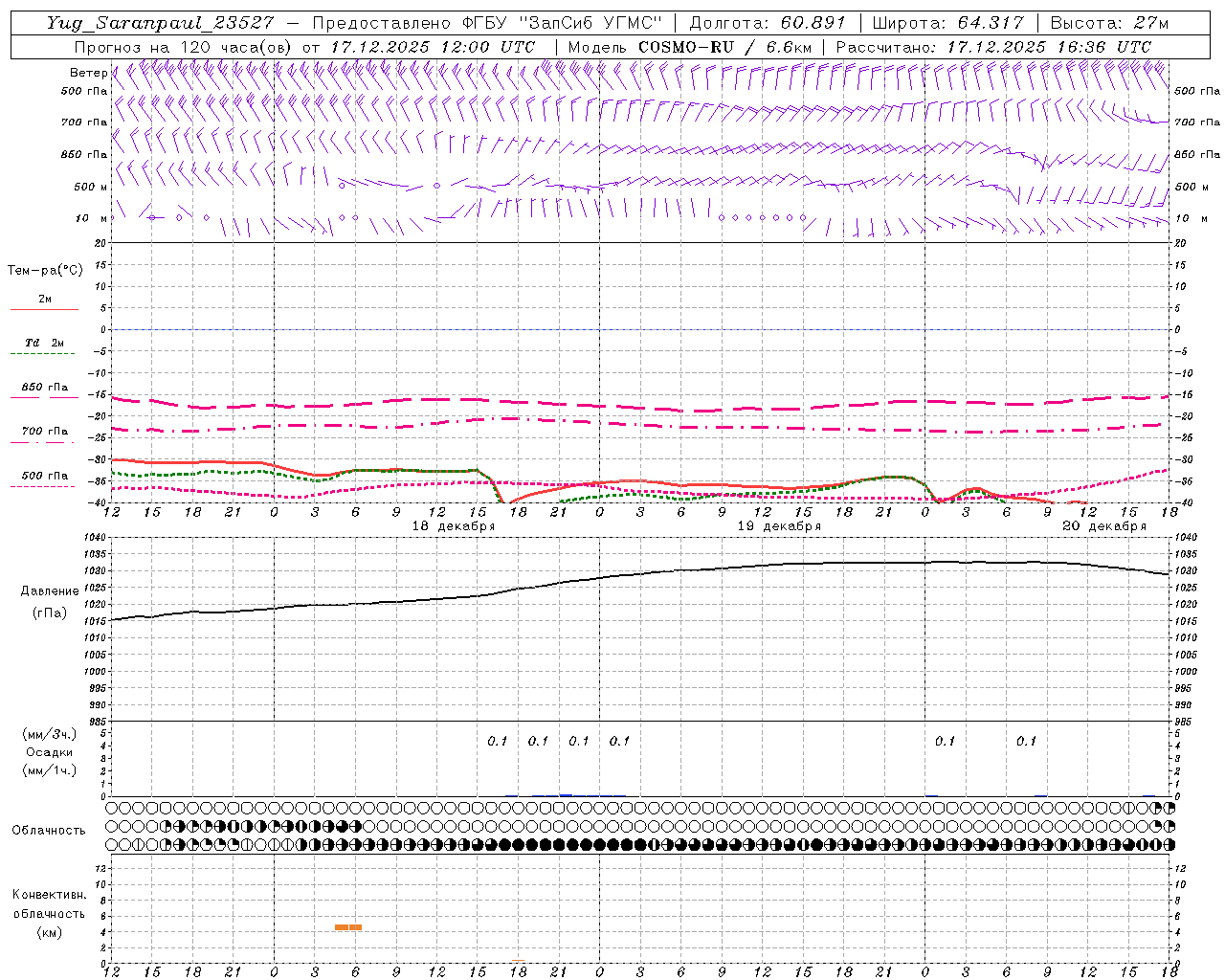
Task: Click the Ветер wind section label
Action: 88,73
